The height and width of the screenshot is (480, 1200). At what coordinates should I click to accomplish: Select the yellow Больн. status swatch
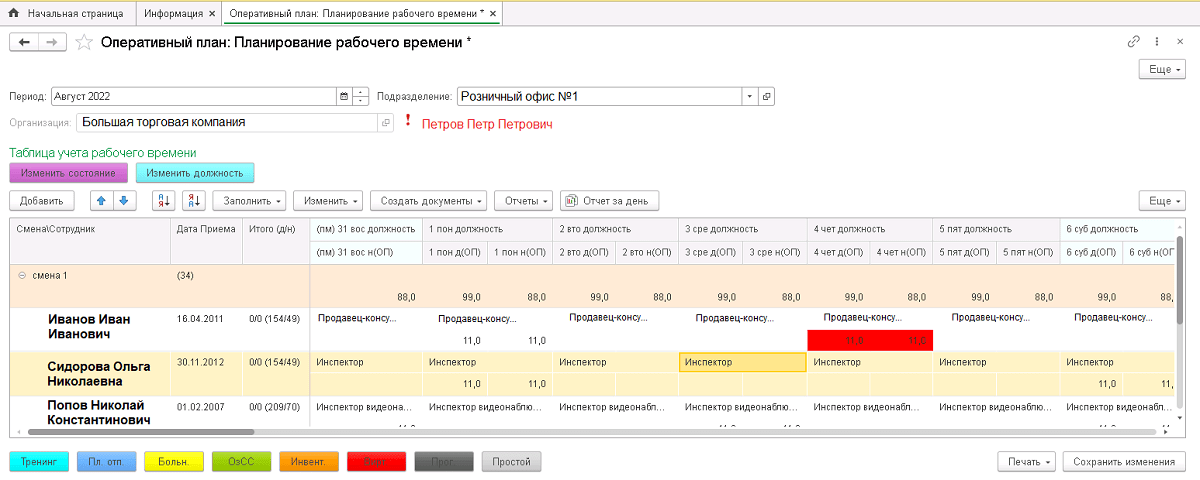click(174, 462)
